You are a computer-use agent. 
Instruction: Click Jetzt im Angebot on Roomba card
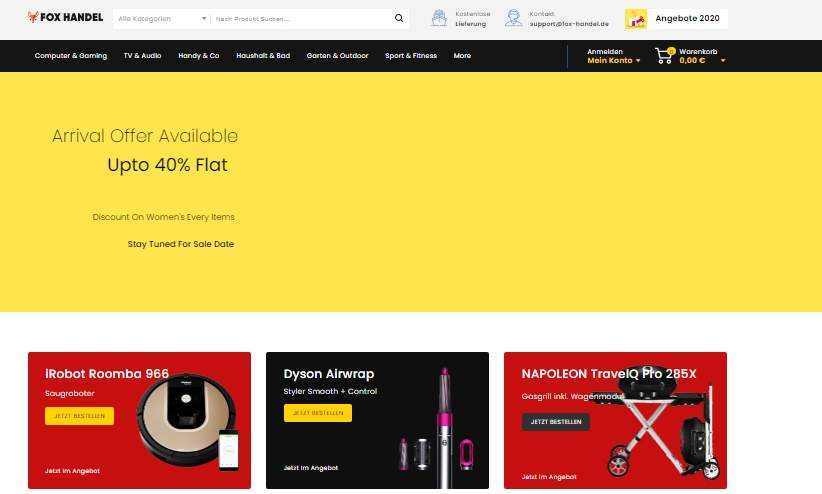pyautogui.click(x=72, y=471)
